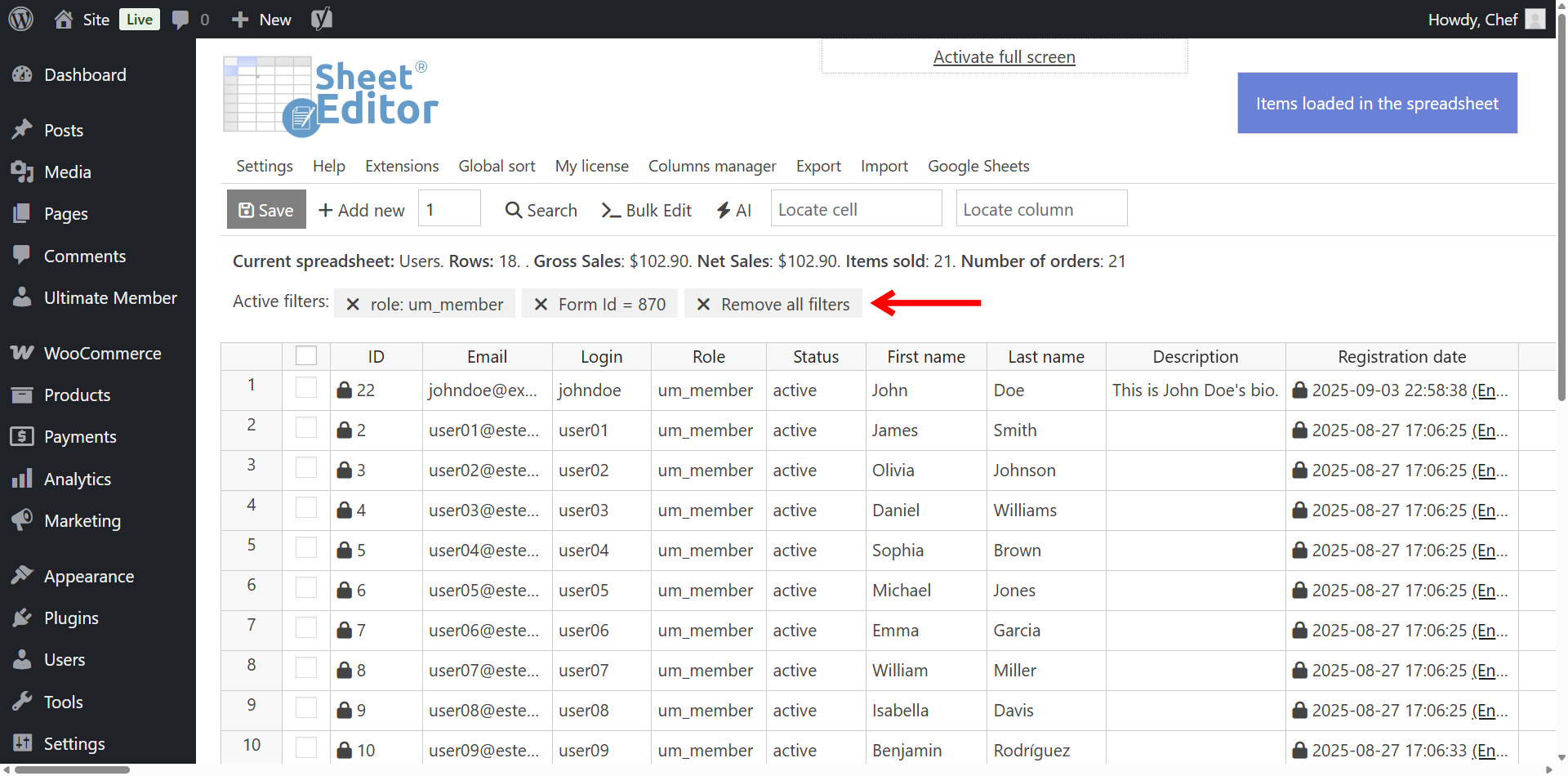
Task: Open the Search tool
Action: point(541,210)
